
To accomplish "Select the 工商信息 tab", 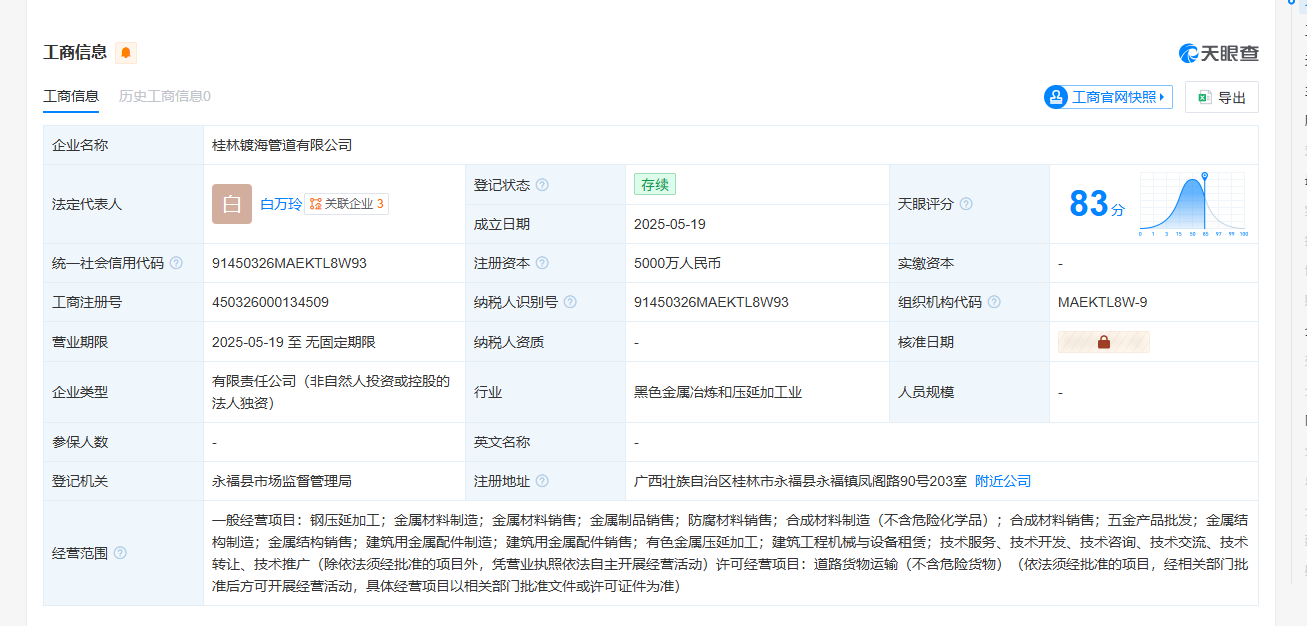I will [71, 96].
